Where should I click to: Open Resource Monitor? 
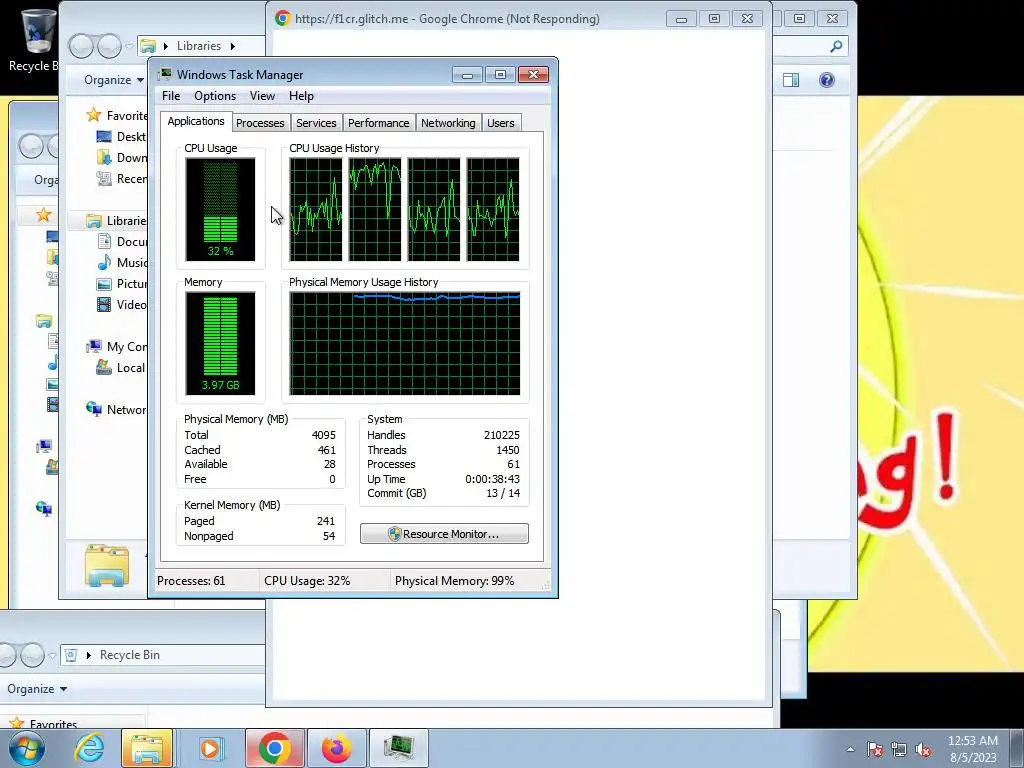pos(444,534)
